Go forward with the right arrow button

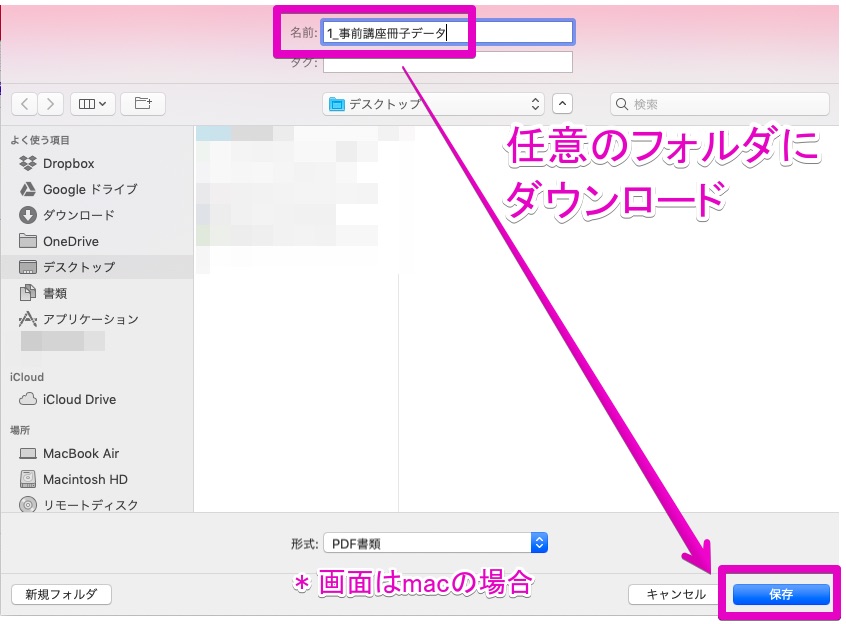click(50, 104)
